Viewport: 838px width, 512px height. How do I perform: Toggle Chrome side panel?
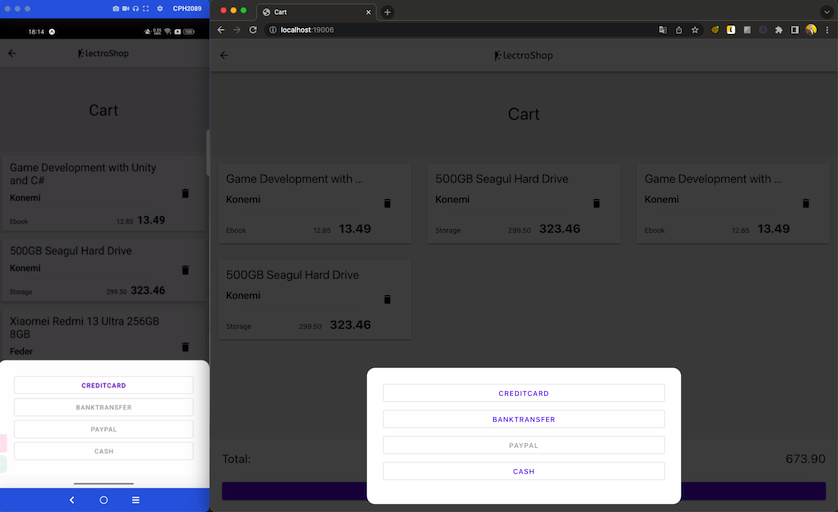click(795, 30)
